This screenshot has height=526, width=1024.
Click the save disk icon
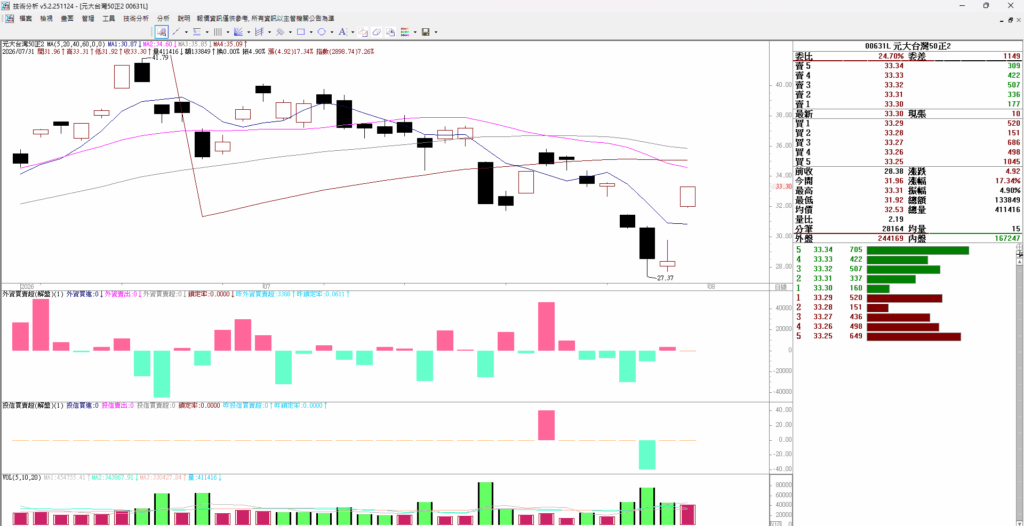click(x=426, y=31)
